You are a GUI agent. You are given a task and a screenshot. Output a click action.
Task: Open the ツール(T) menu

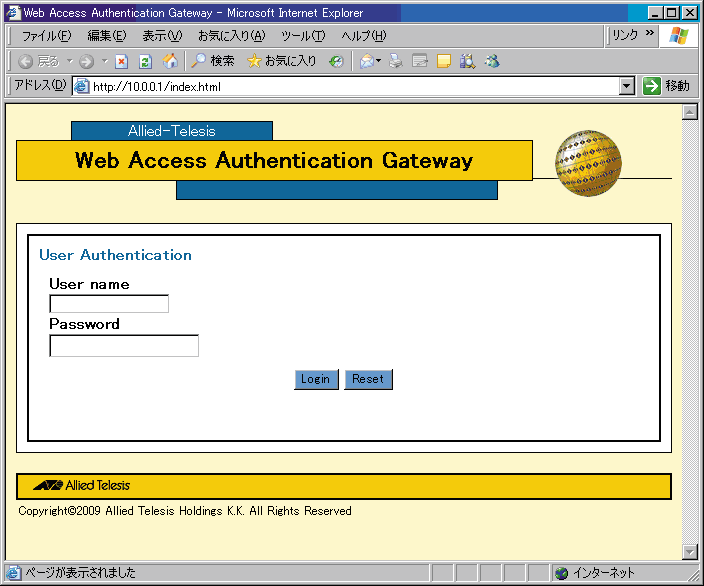point(303,35)
